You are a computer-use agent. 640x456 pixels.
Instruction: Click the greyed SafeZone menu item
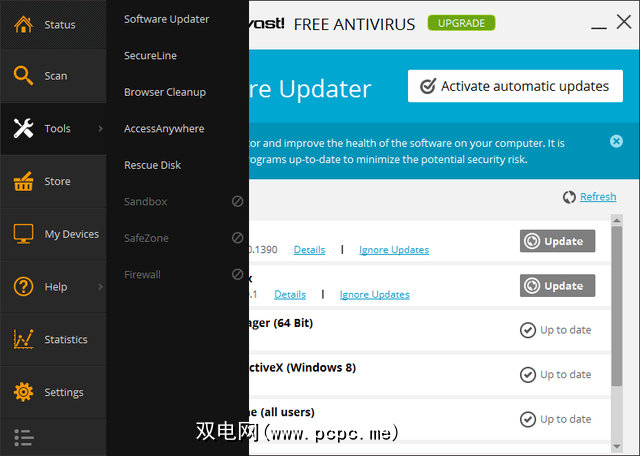tap(146, 238)
